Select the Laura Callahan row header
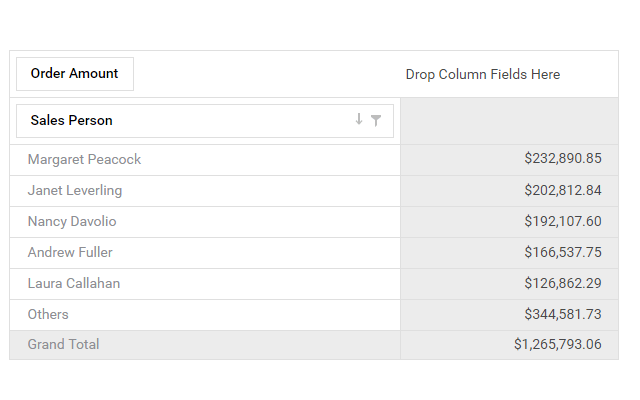Viewport: 640px width, 400px height. click(74, 284)
